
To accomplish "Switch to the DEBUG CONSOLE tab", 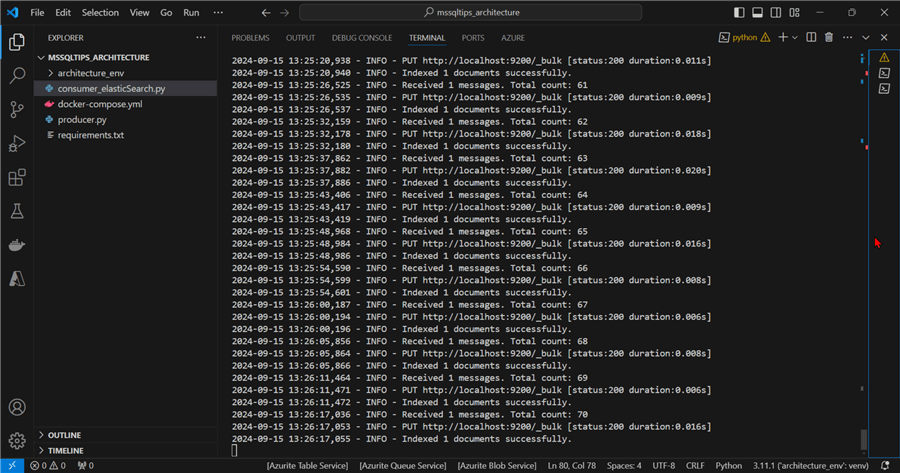I will pyautogui.click(x=362, y=38).
